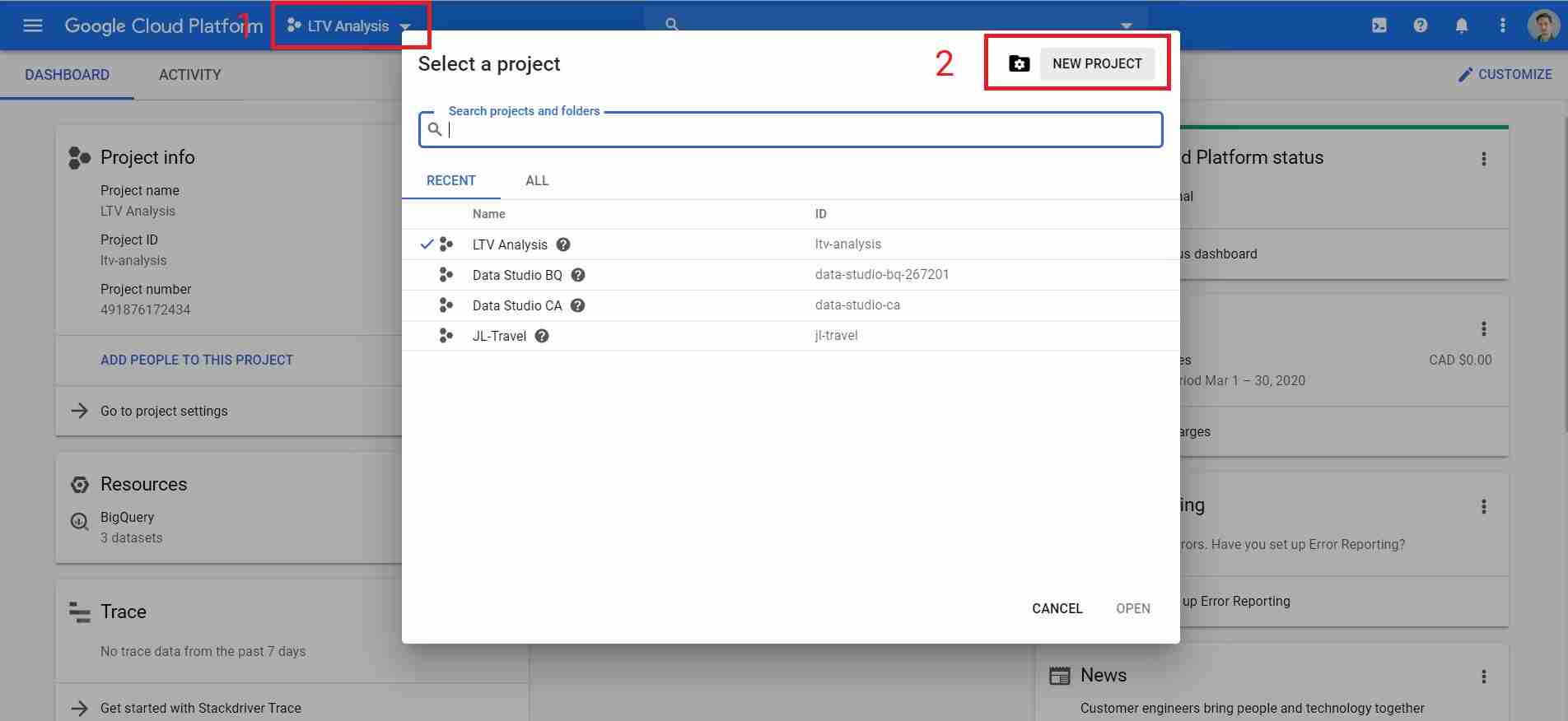Expand the top search bar dropdown arrow
Screen dimensions: 1568x721
point(1127,26)
